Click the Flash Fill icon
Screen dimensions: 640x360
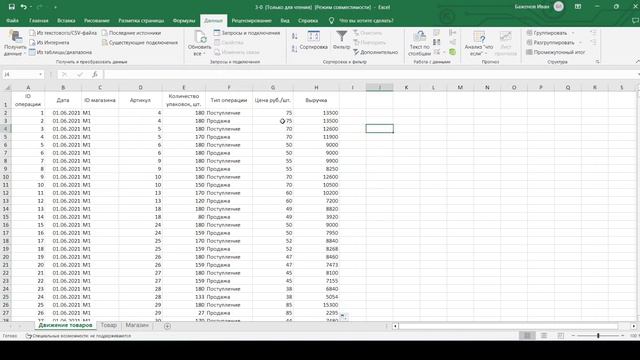click(437, 33)
